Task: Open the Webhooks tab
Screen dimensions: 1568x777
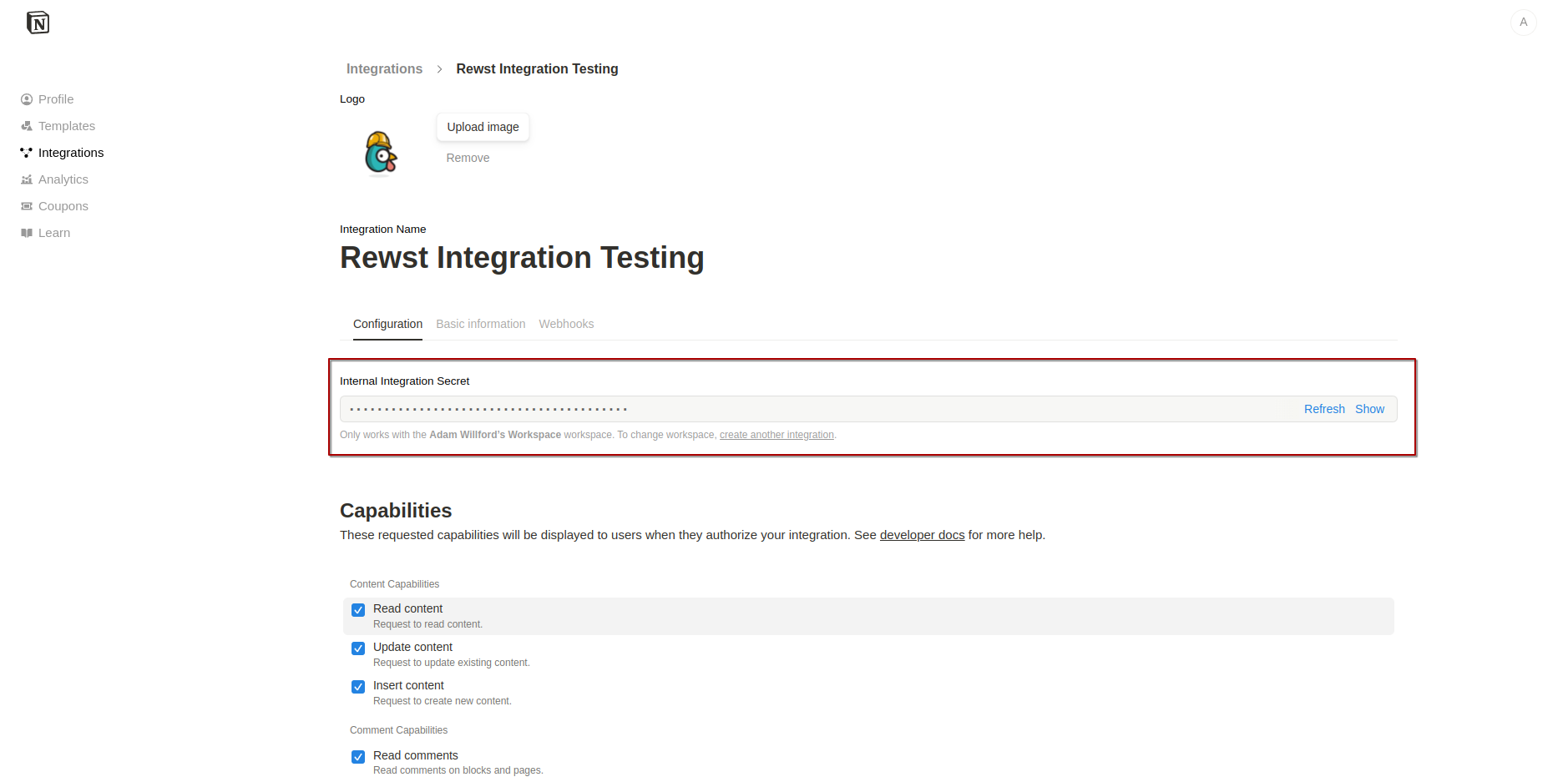Action: tap(566, 324)
